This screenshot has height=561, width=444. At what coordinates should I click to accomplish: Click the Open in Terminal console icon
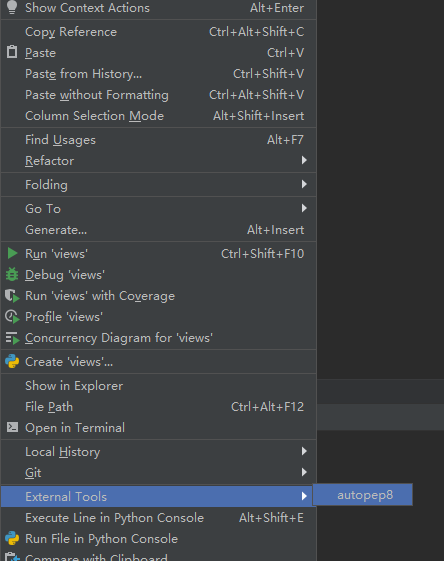(12, 427)
